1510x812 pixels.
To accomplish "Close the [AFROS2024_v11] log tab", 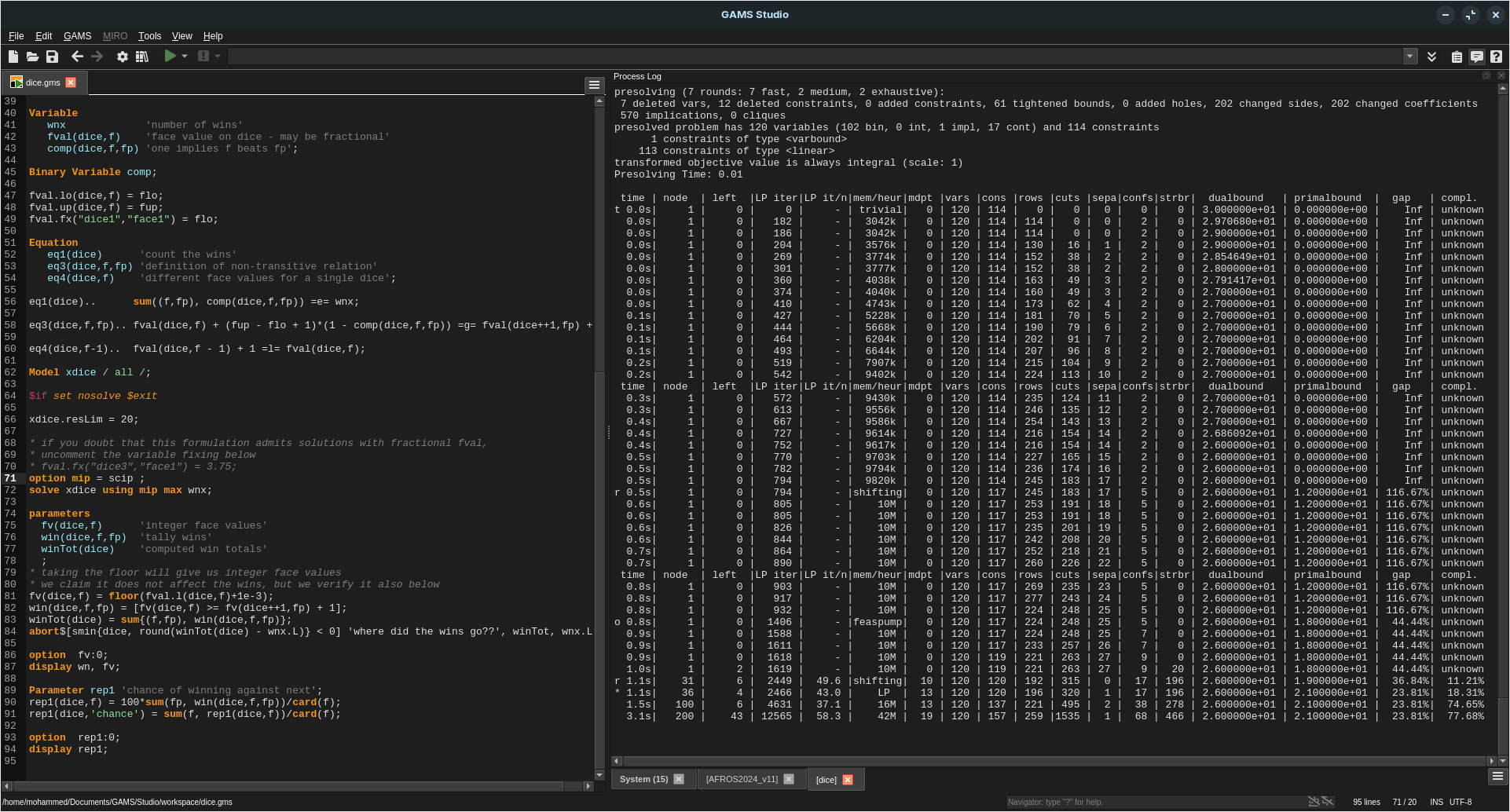I will coord(789,779).
